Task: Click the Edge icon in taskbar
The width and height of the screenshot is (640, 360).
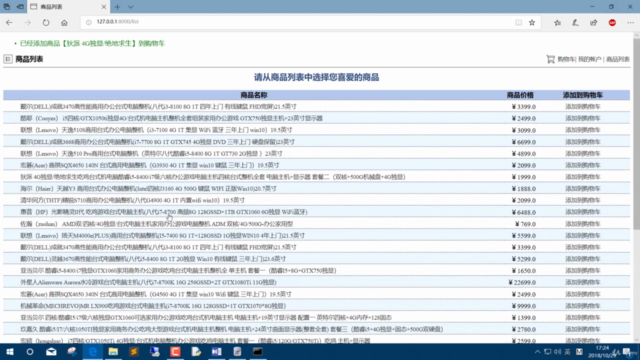Action: (x=93, y=351)
